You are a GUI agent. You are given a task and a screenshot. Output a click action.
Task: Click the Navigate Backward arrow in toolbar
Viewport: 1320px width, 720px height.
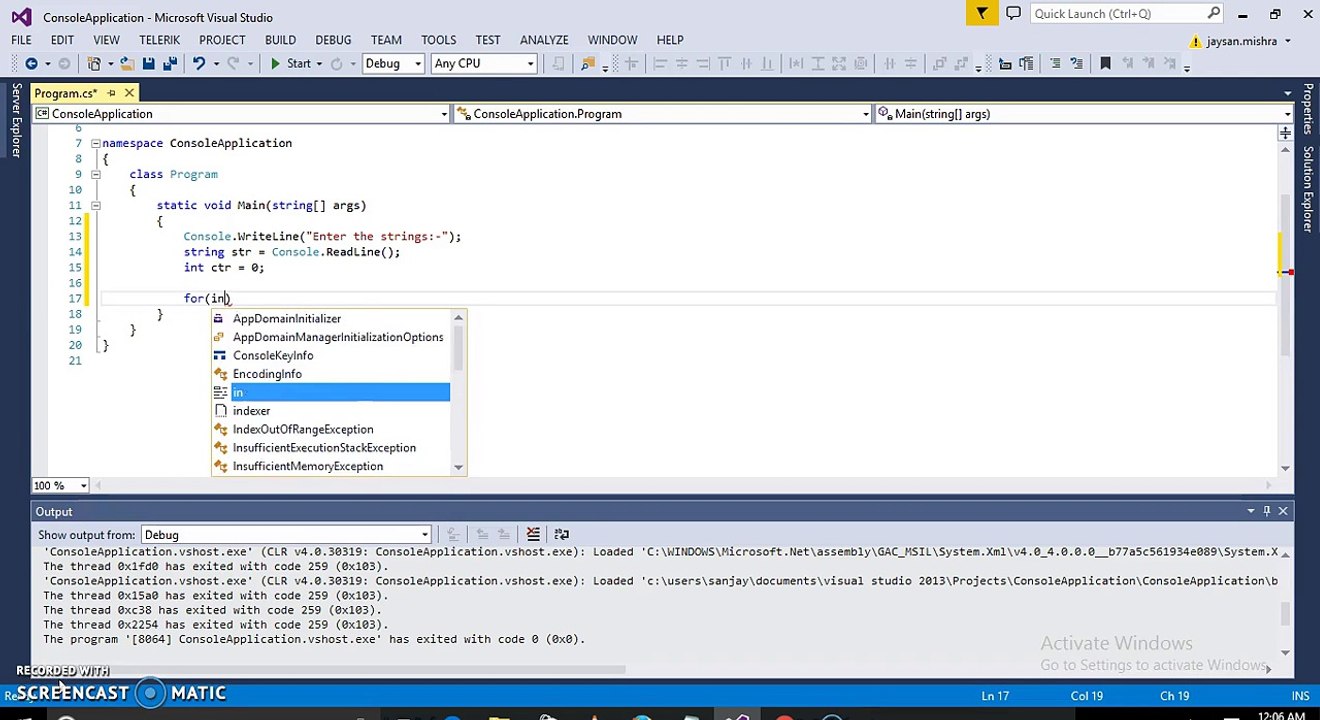coord(31,64)
